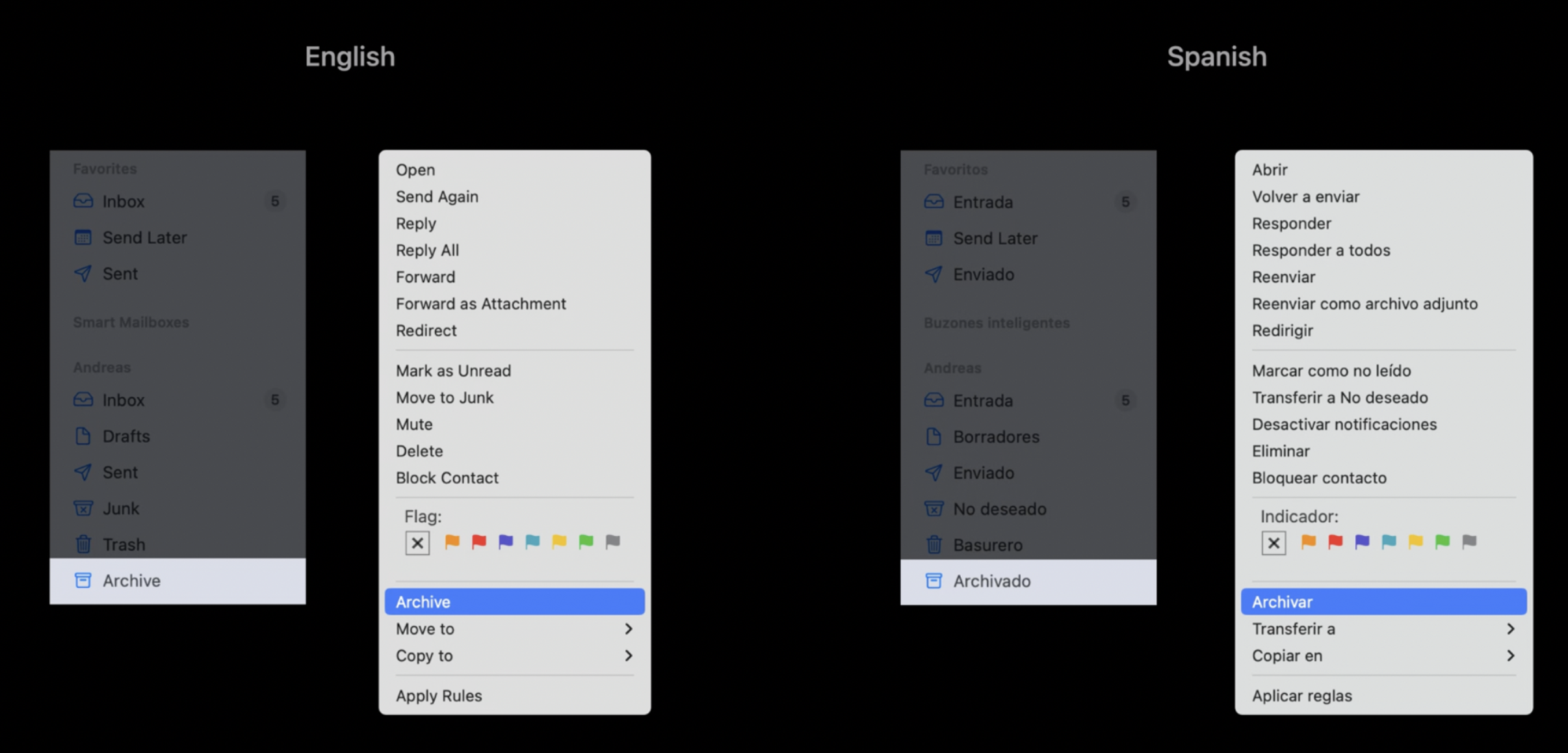
Task: Choose Archive in the English context menu
Action: point(515,601)
